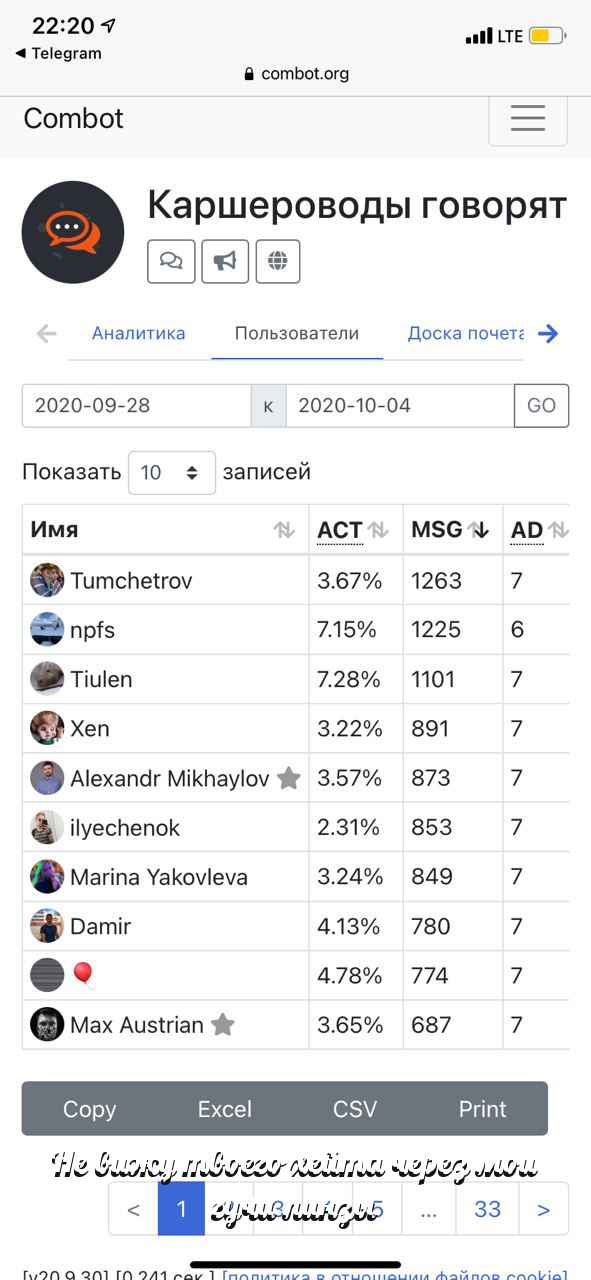Click the globe icon button
The width and height of the screenshot is (591, 1280).
click(x=278, y=261)
